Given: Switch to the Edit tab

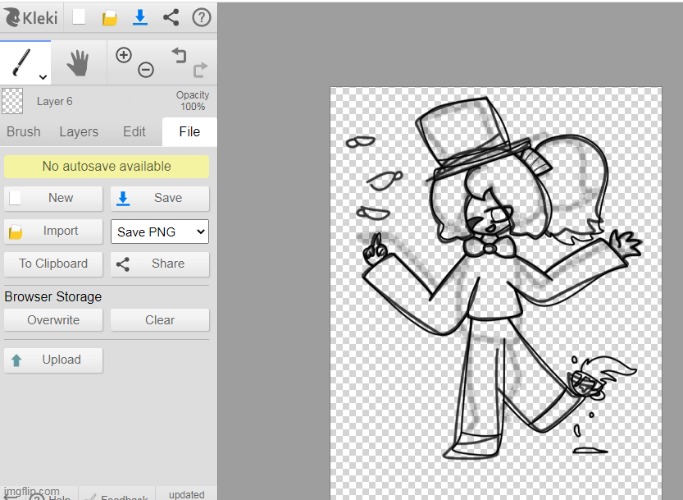Looking at the screenshot, I should coord(134,132).
